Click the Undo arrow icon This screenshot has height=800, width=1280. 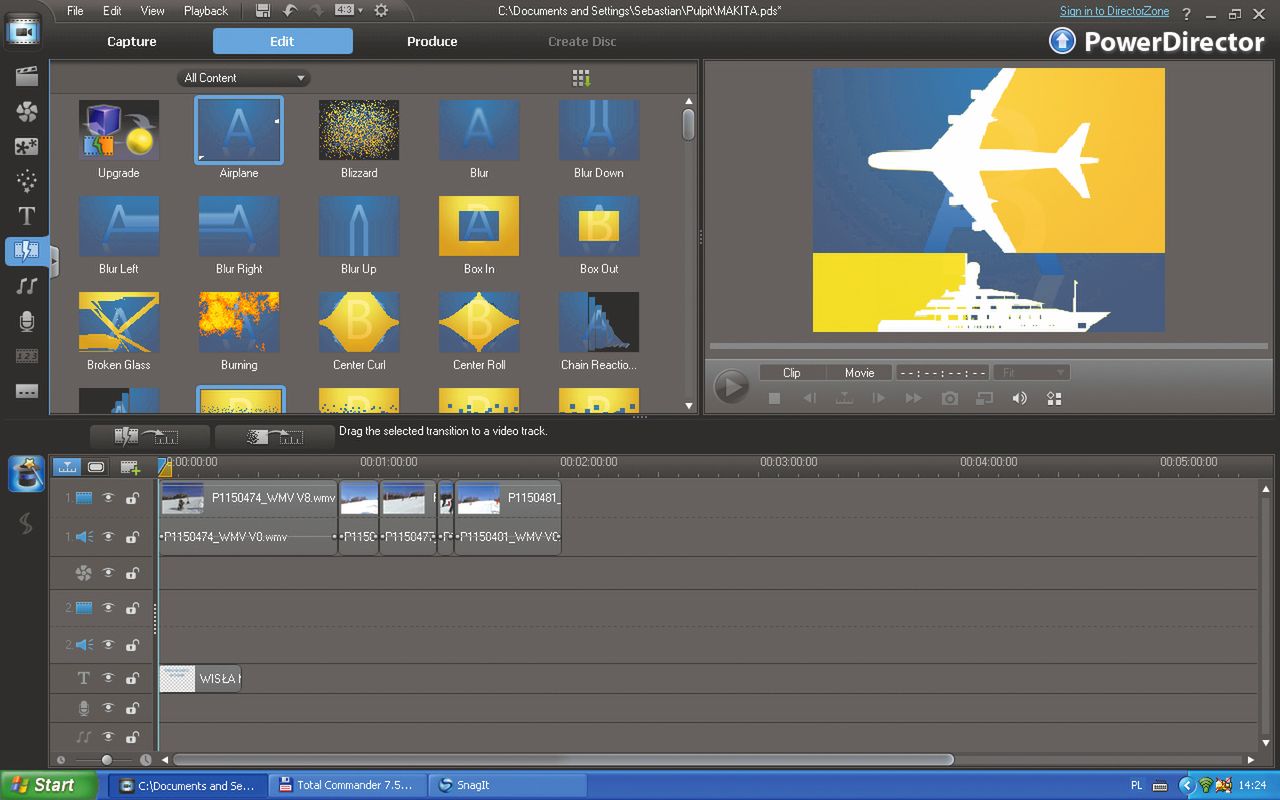pos(290,11)
